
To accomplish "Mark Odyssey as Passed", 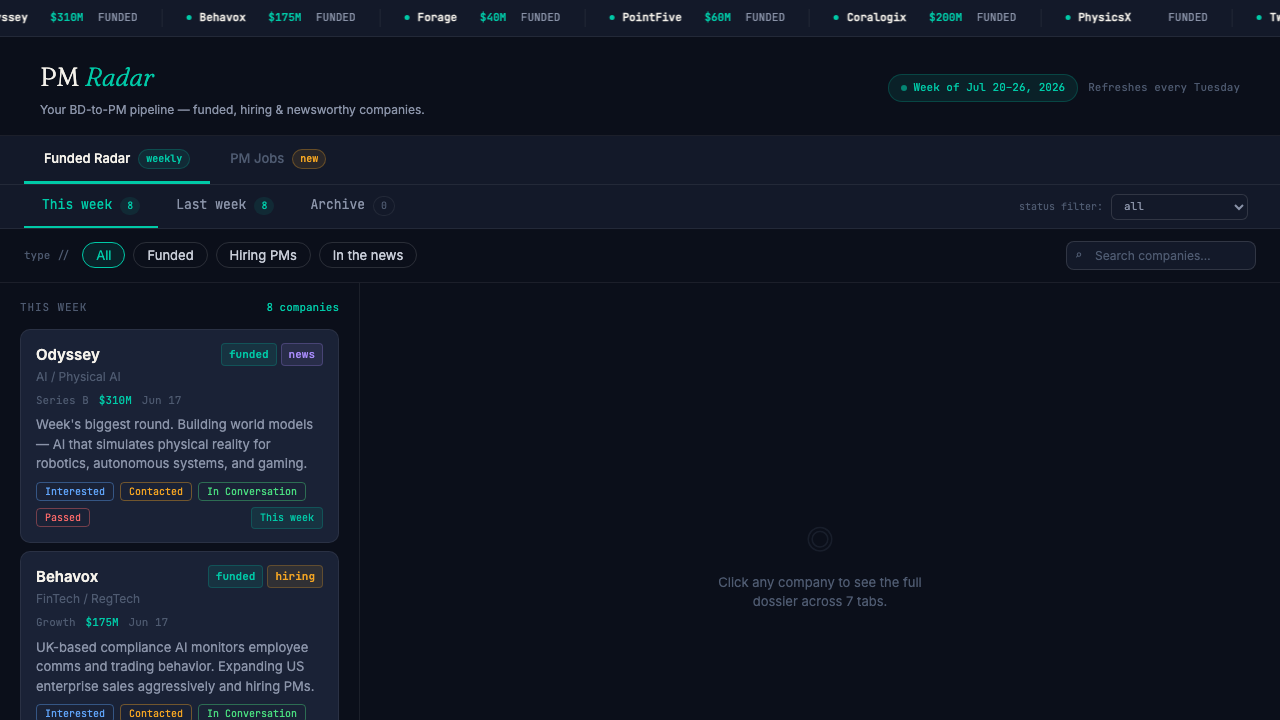I will [x=63, y=518].
